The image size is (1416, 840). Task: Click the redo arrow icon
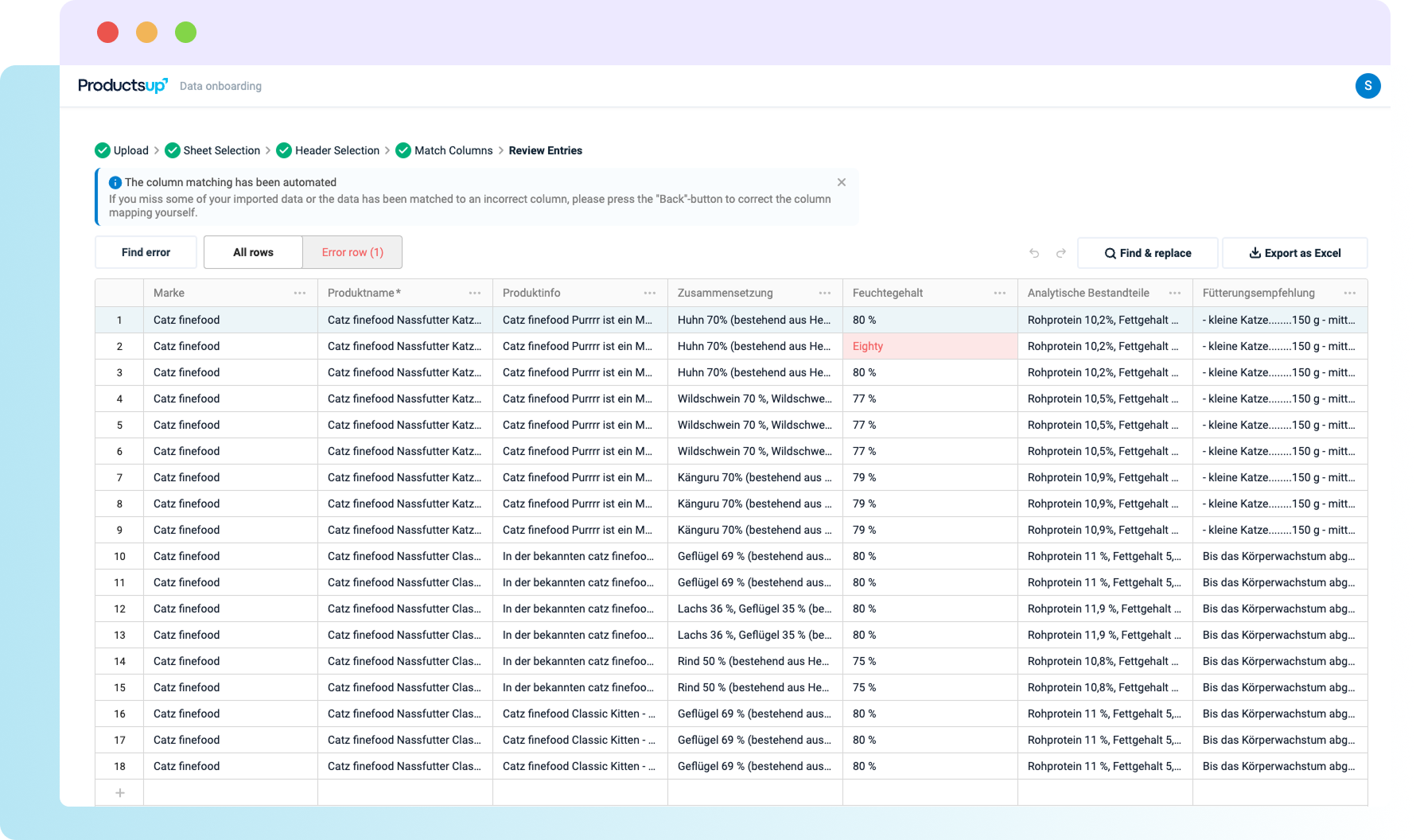click(1060, 253)
